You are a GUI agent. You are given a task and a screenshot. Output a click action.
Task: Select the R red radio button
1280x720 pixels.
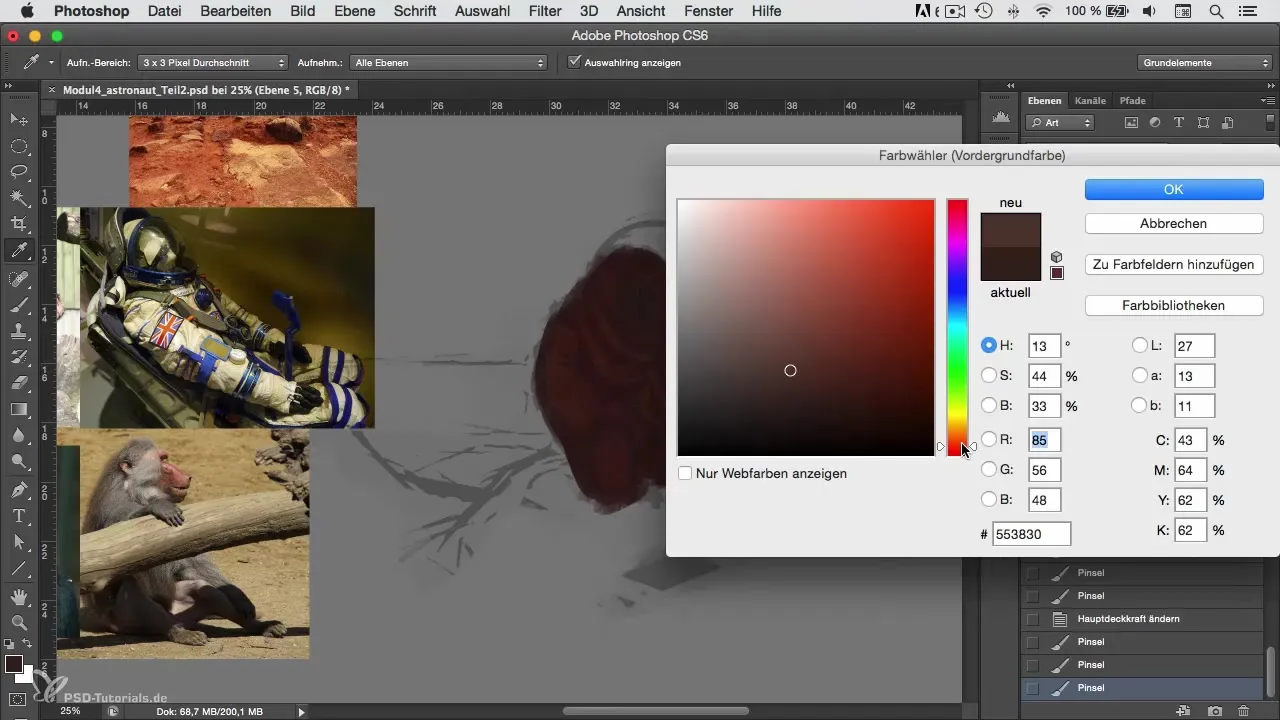click(x=989, y=438)
